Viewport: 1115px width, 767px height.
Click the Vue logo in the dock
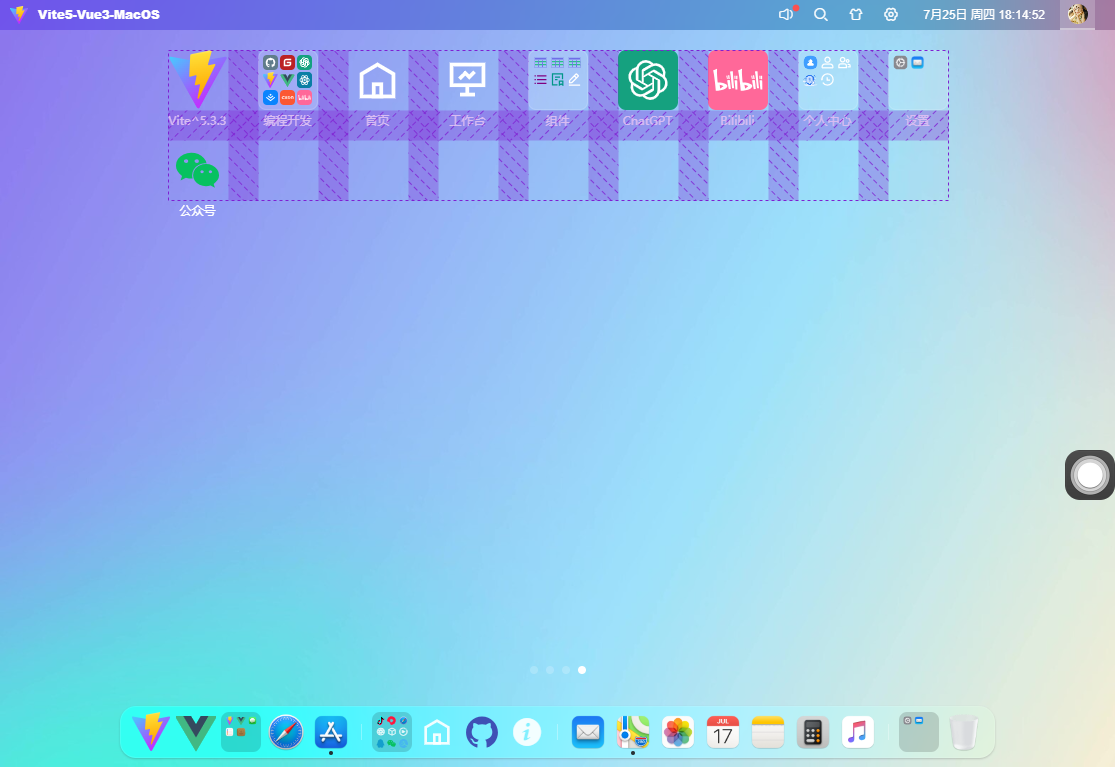click(x=196, y=731)
